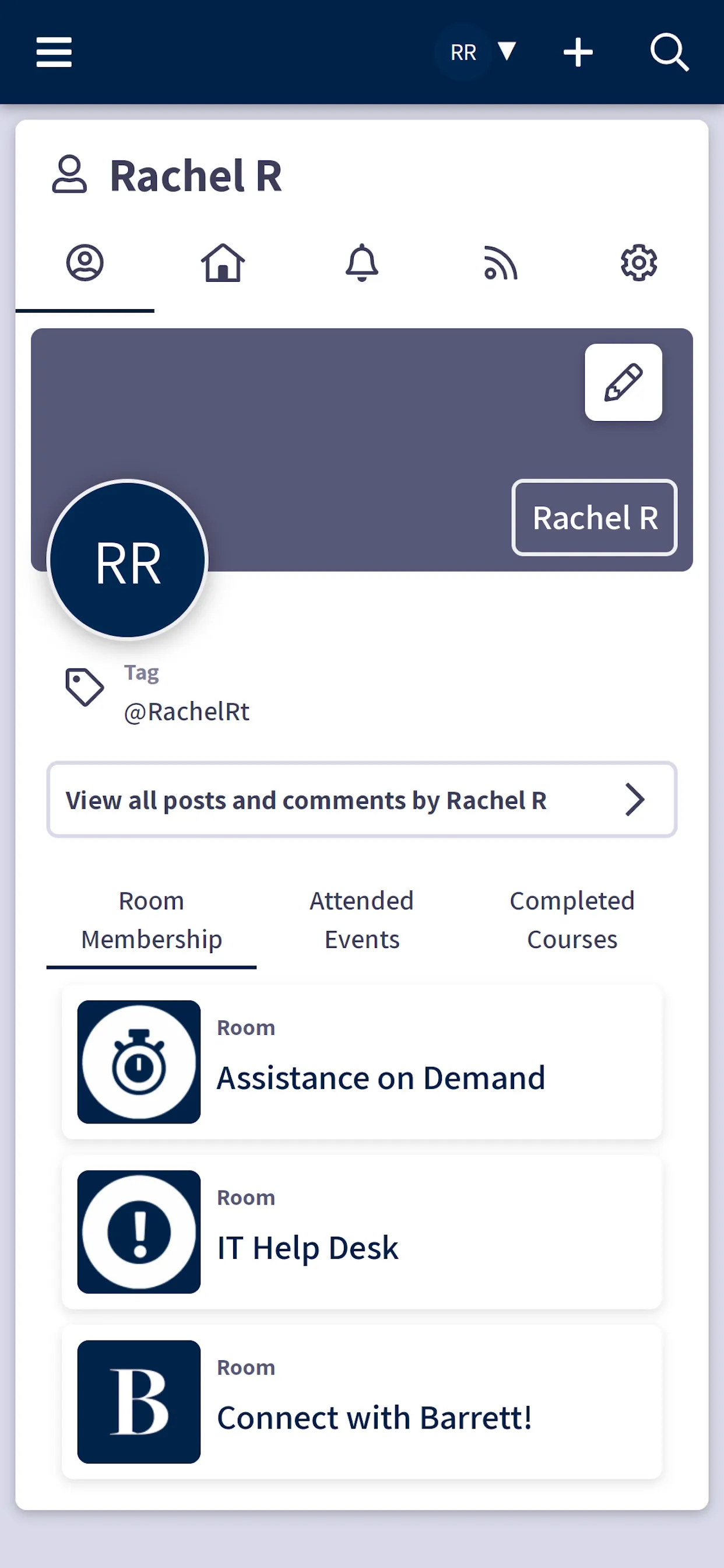
Task: Click the exclamation IT Help Desk icon
Action: (139, 1232)
